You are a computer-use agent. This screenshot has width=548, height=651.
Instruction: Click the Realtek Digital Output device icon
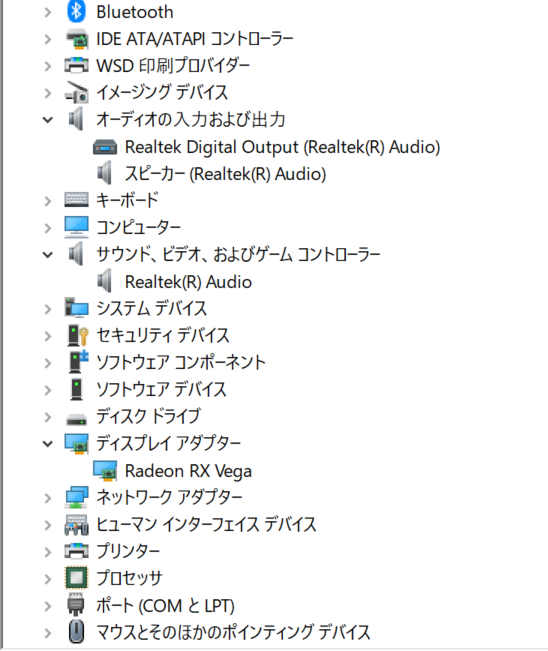(105, 147)
